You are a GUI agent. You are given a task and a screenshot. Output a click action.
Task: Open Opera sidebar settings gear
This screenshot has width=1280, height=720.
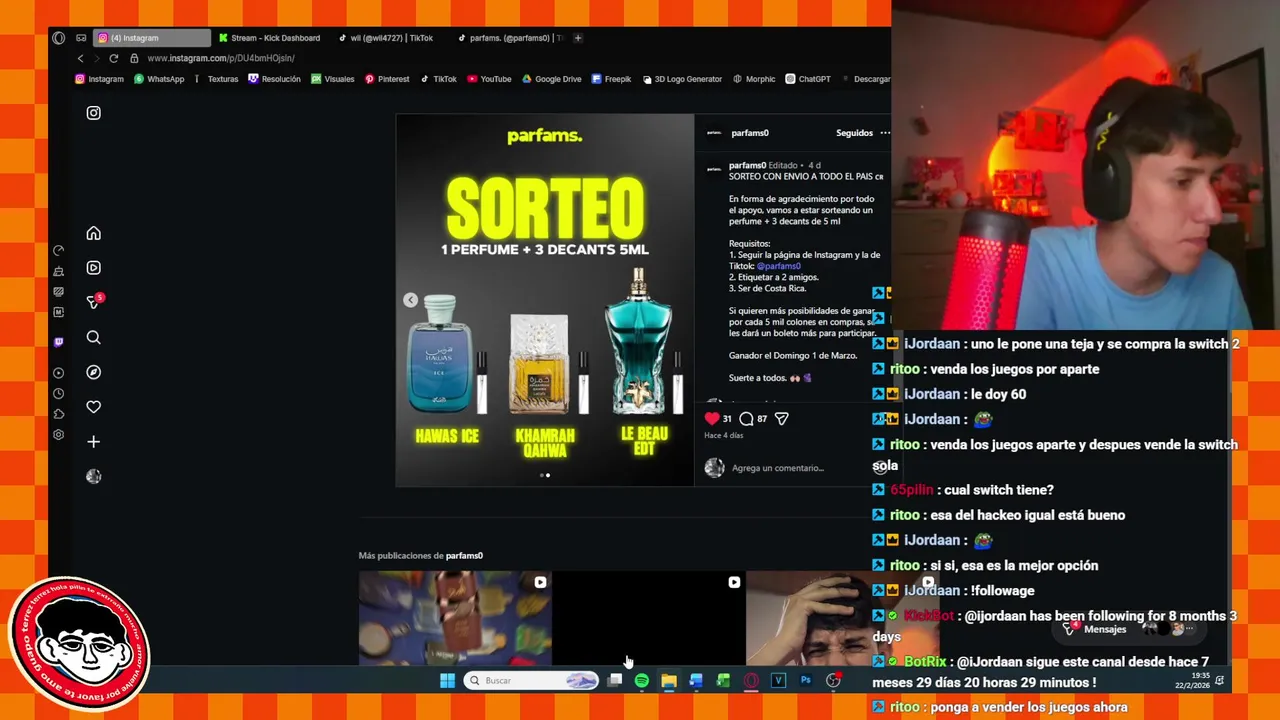58,435
